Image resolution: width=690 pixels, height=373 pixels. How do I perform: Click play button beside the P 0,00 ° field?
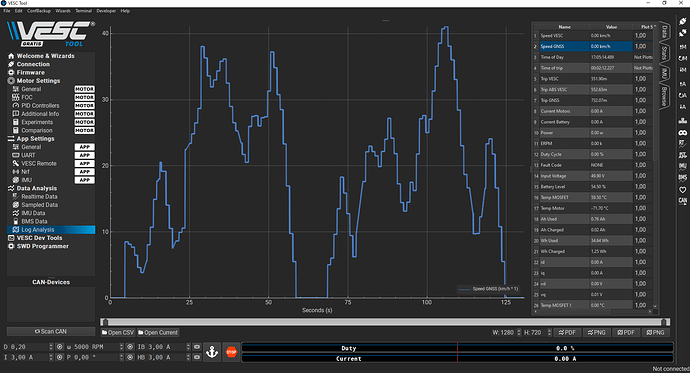coord(130,357)
